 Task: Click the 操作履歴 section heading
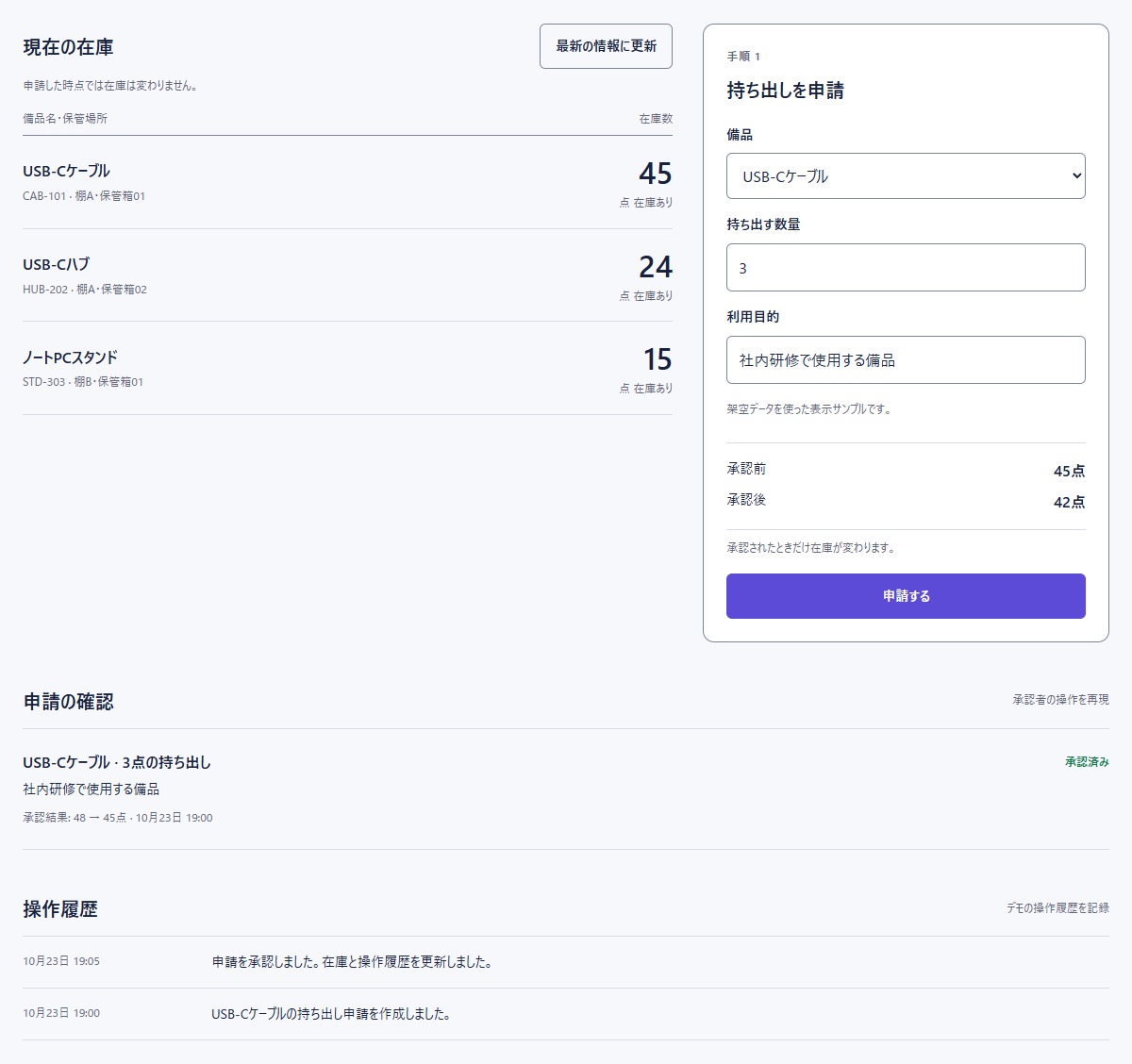tap(60, 909)
